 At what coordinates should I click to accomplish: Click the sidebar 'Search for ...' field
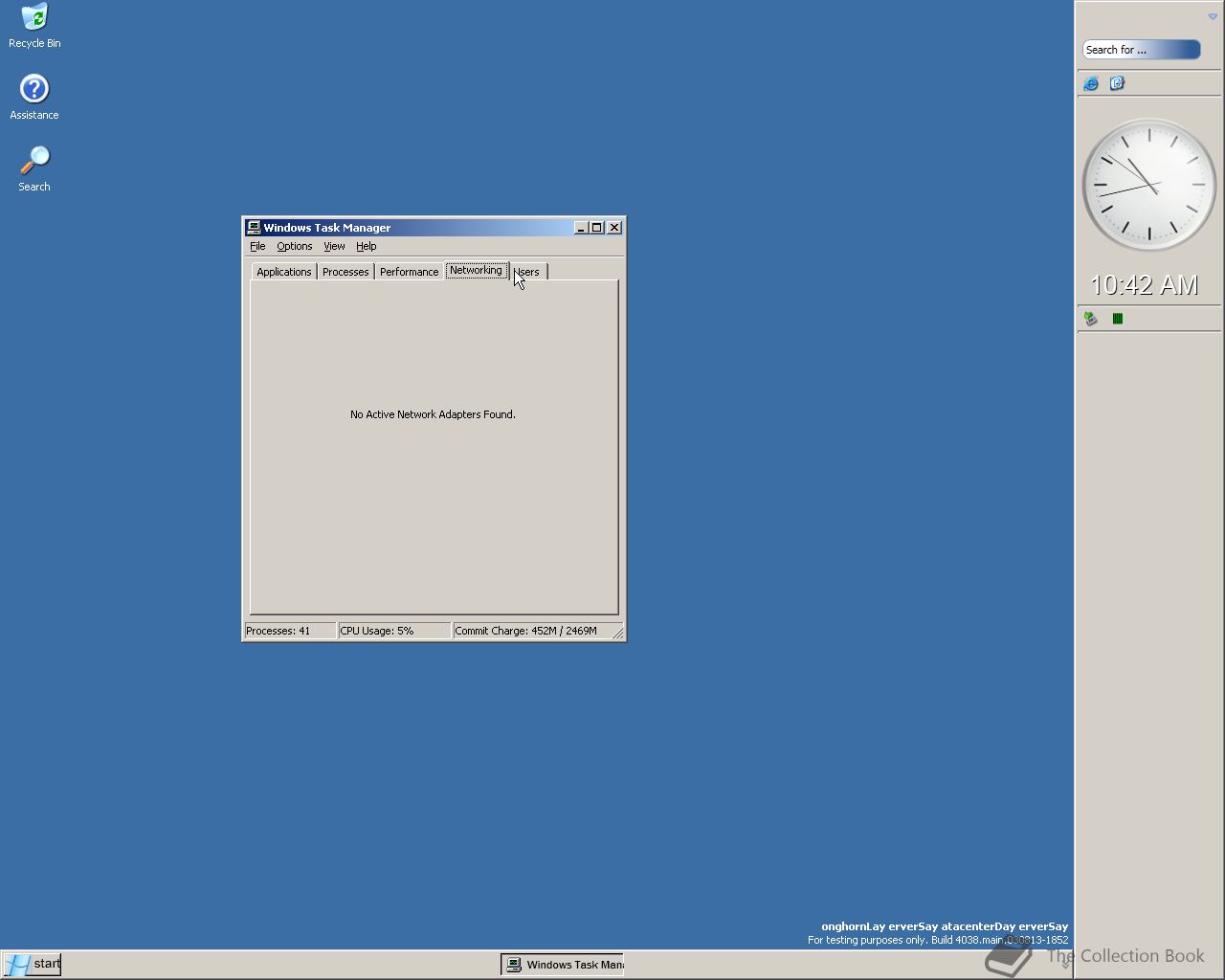coord(1141,50)
